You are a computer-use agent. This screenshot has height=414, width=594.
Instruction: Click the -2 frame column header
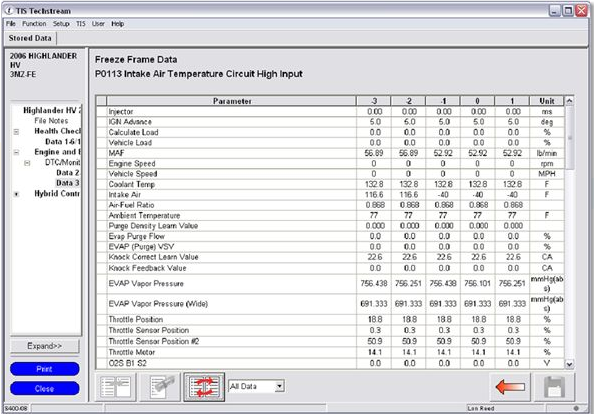(x=408, y=101)
